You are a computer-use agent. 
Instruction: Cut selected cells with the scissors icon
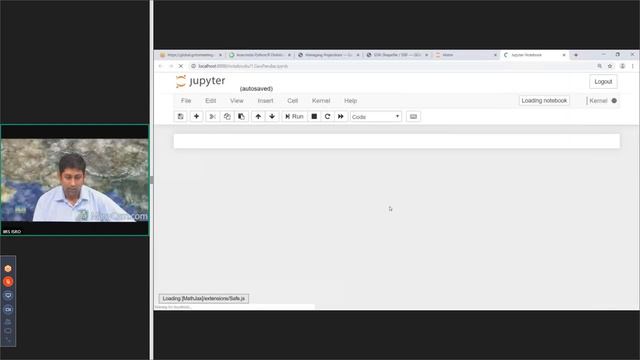click(212, 116)
